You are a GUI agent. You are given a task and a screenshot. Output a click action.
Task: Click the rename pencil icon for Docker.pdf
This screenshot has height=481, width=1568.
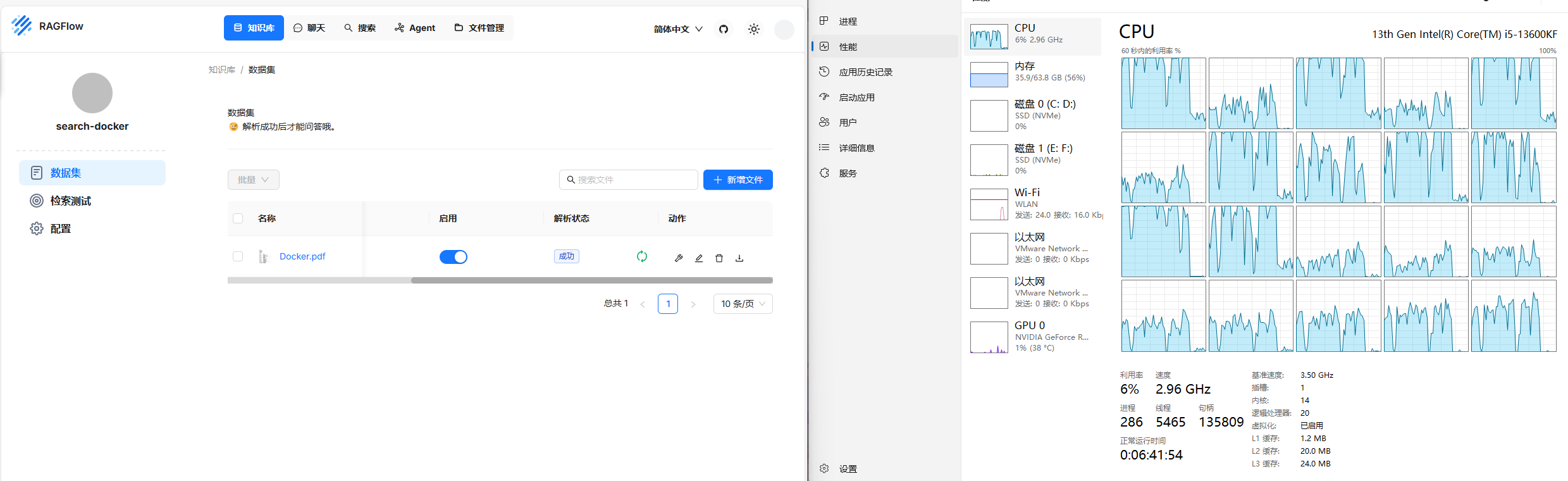point(699,258)
